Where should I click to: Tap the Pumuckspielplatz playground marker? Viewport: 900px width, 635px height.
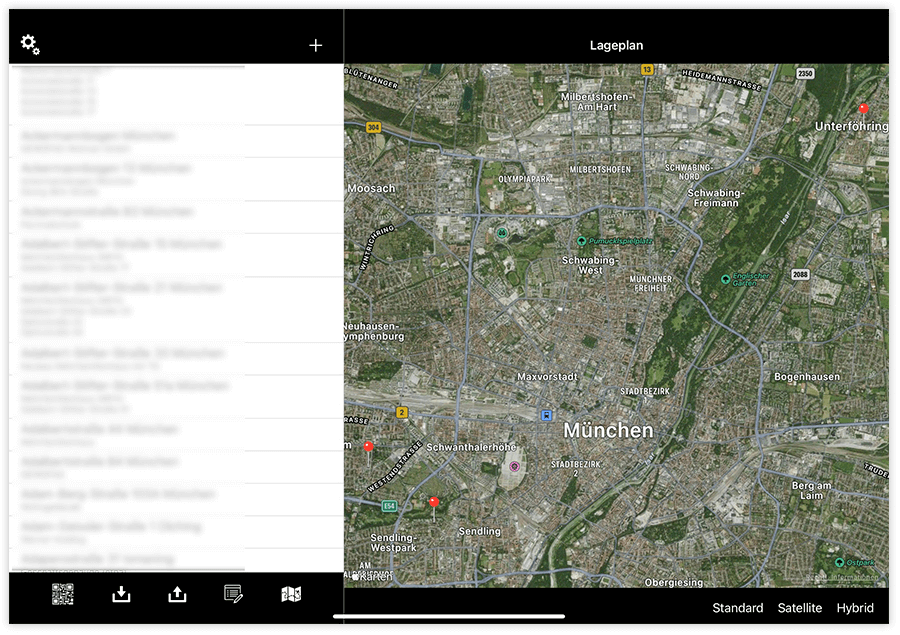583,240
